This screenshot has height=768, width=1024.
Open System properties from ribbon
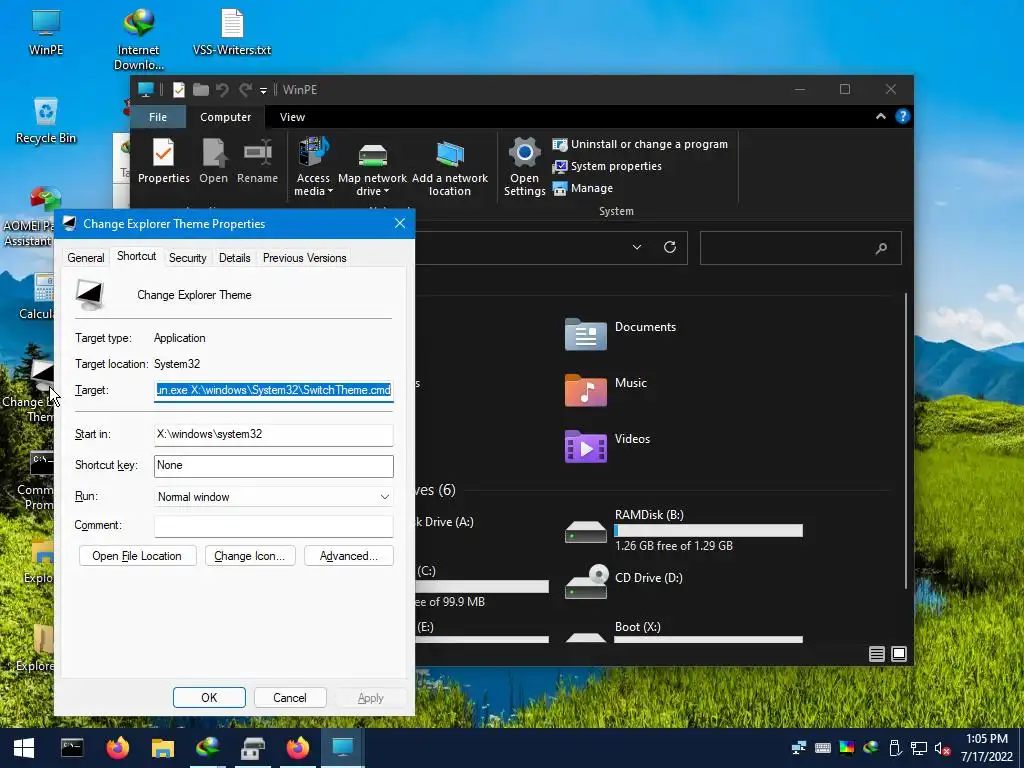tap(607, 167)
